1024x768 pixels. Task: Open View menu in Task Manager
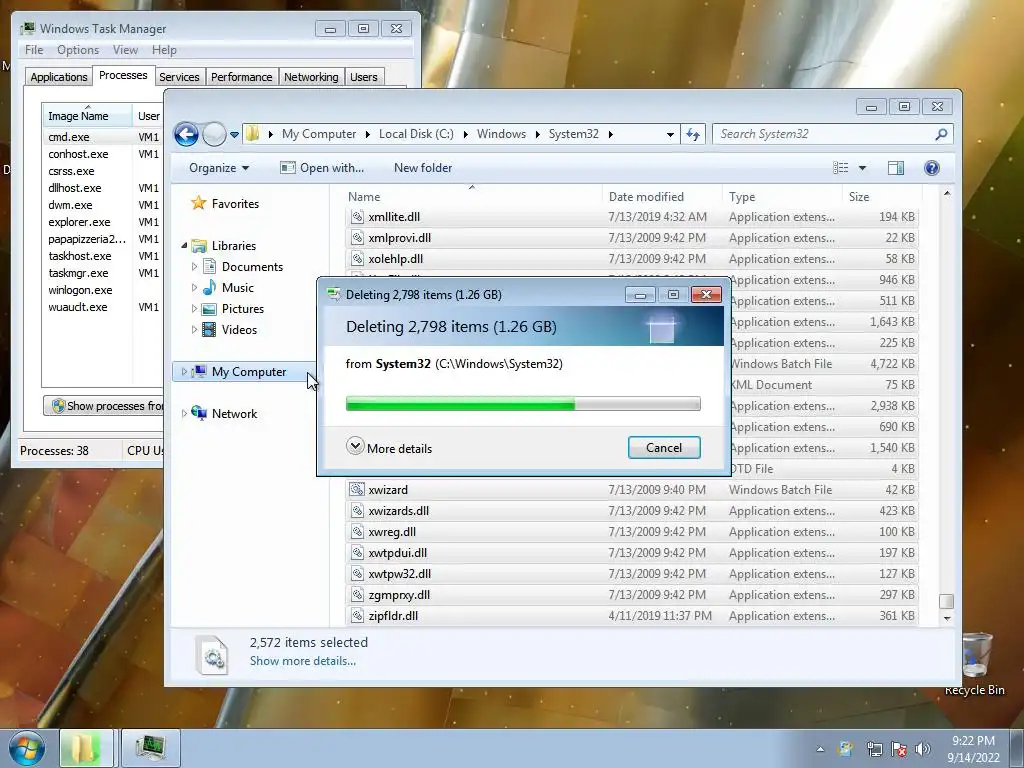(125, 50)
